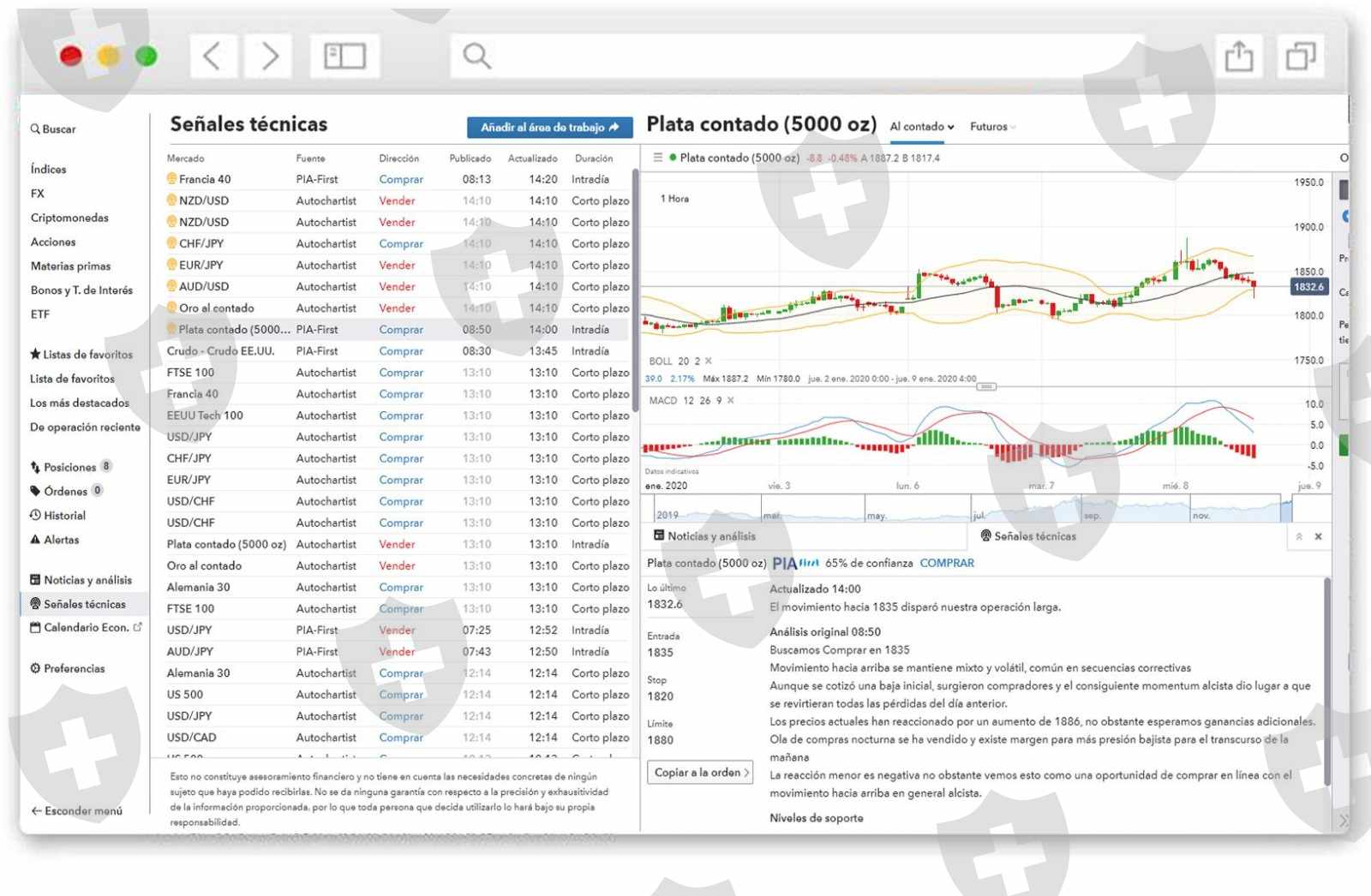Click the Esconder menú left arrow
Viewport: 1371px width, 896px height.
36,810
